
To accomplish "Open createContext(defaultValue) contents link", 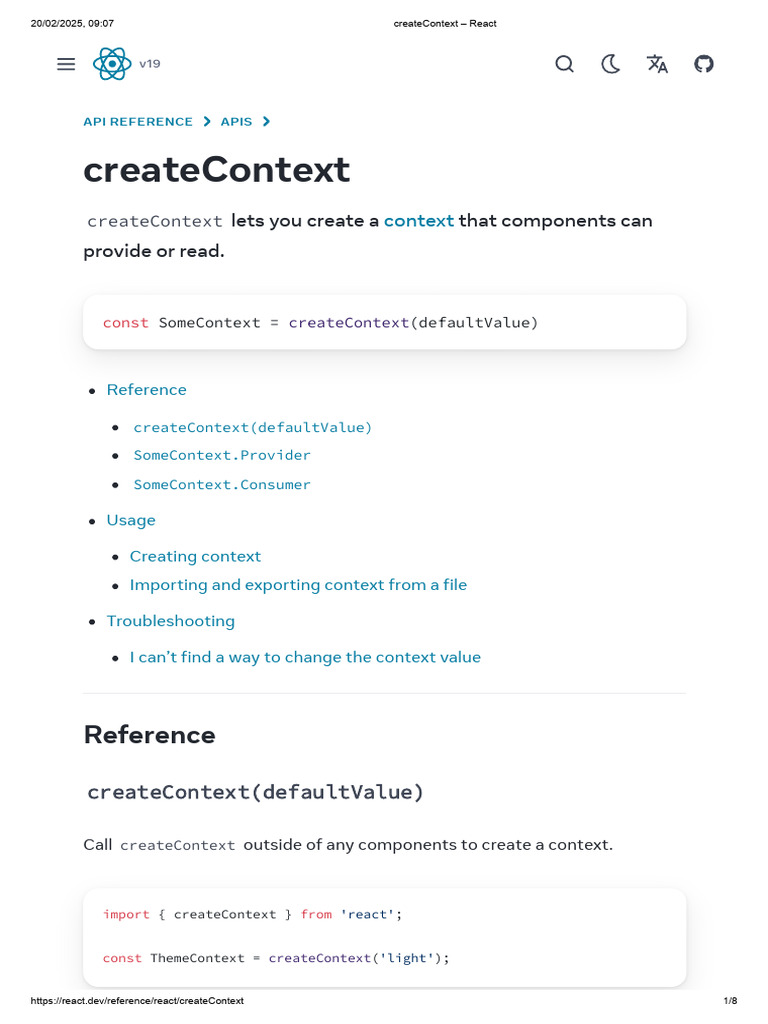I will [252, 427].
